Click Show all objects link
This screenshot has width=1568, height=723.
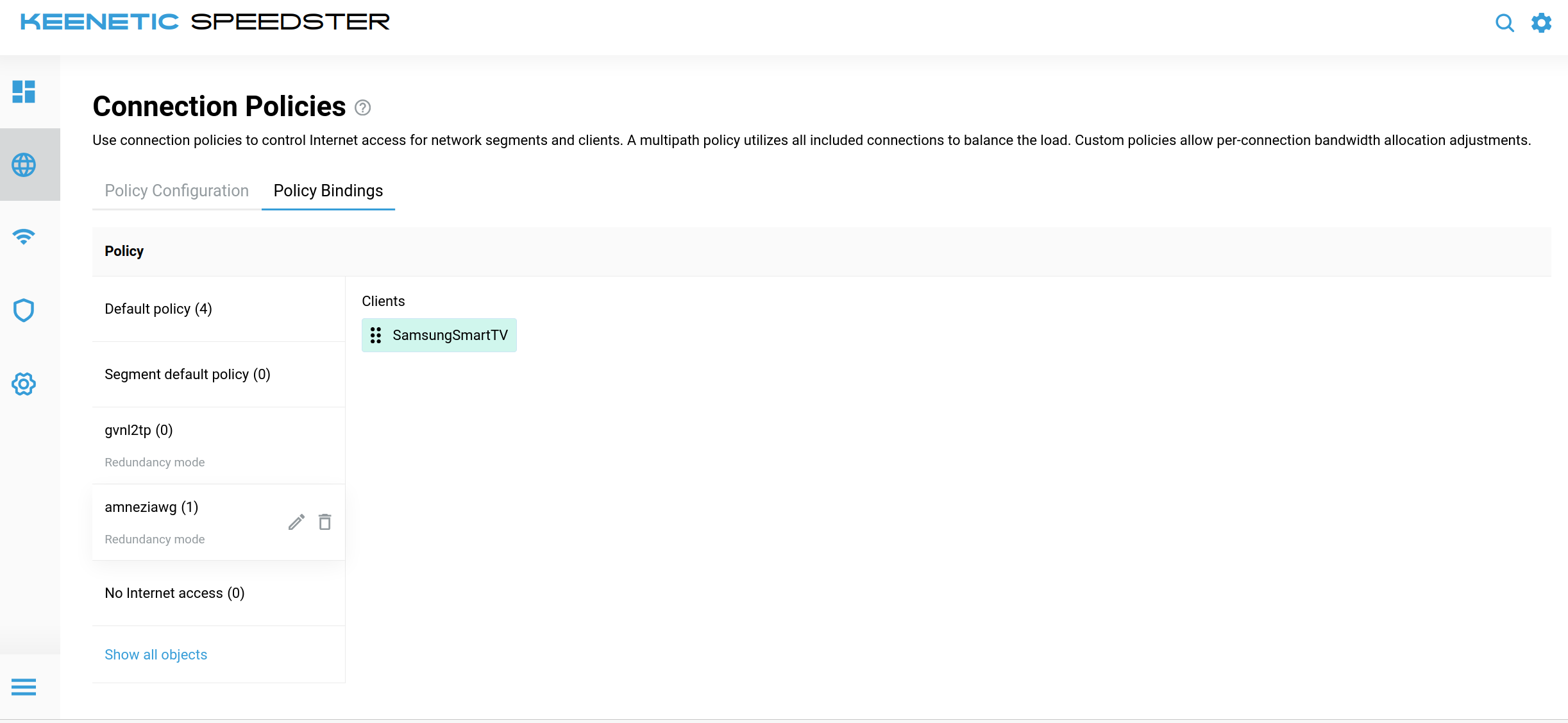[x=156, y=654]
